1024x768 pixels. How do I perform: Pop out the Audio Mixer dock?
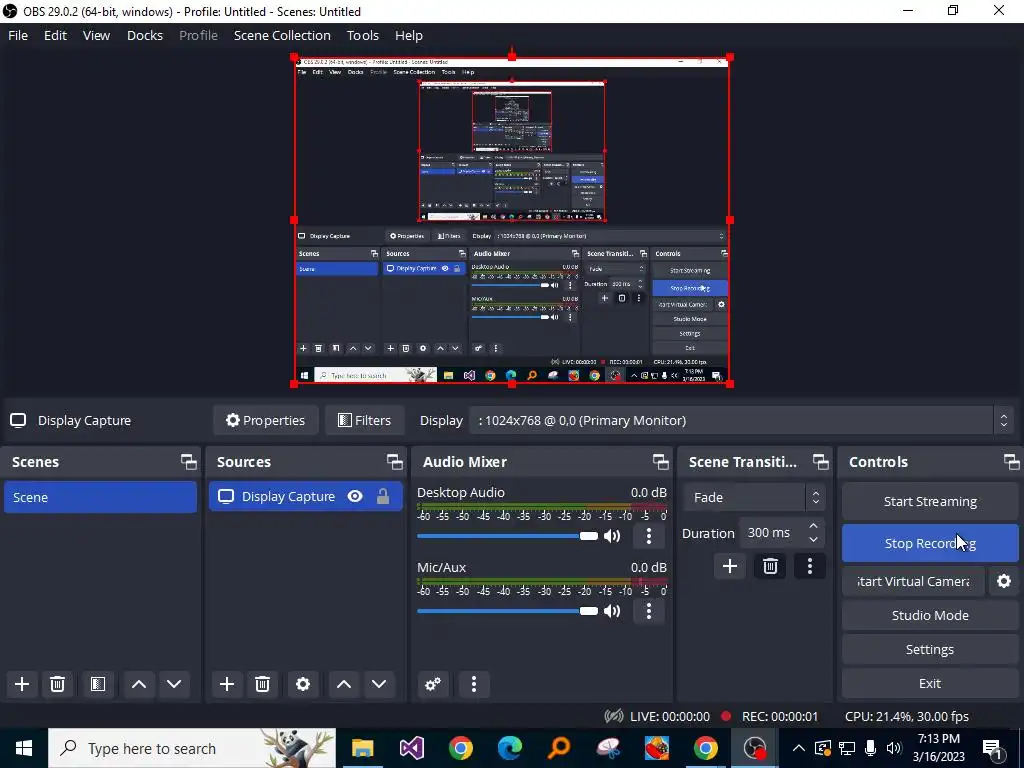pyautogui.click(x=660, y=462)
